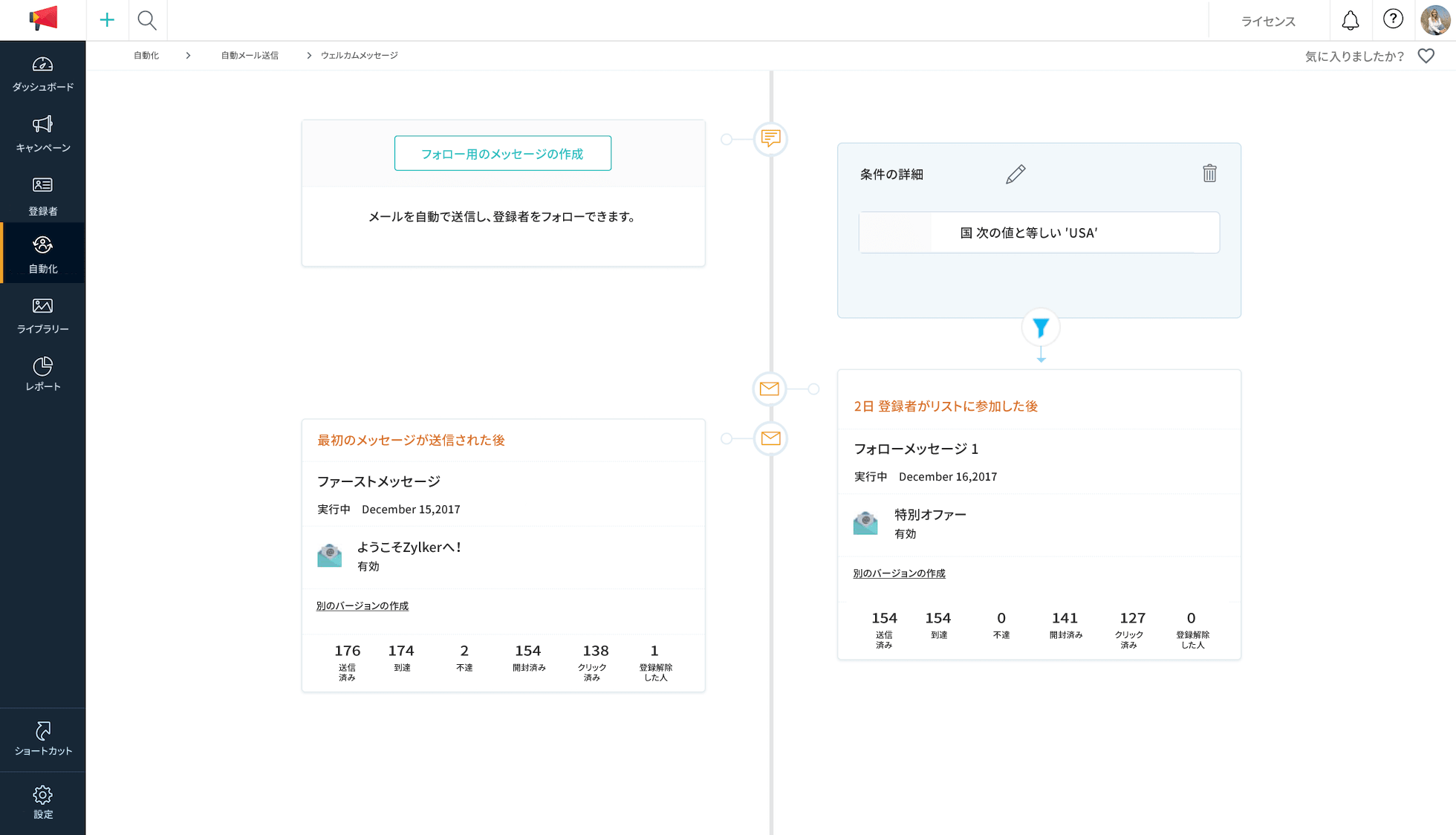Click 0 不達 stat in follow message
This screenshot has height=835, width=1456.
(x=1001, y=625)
